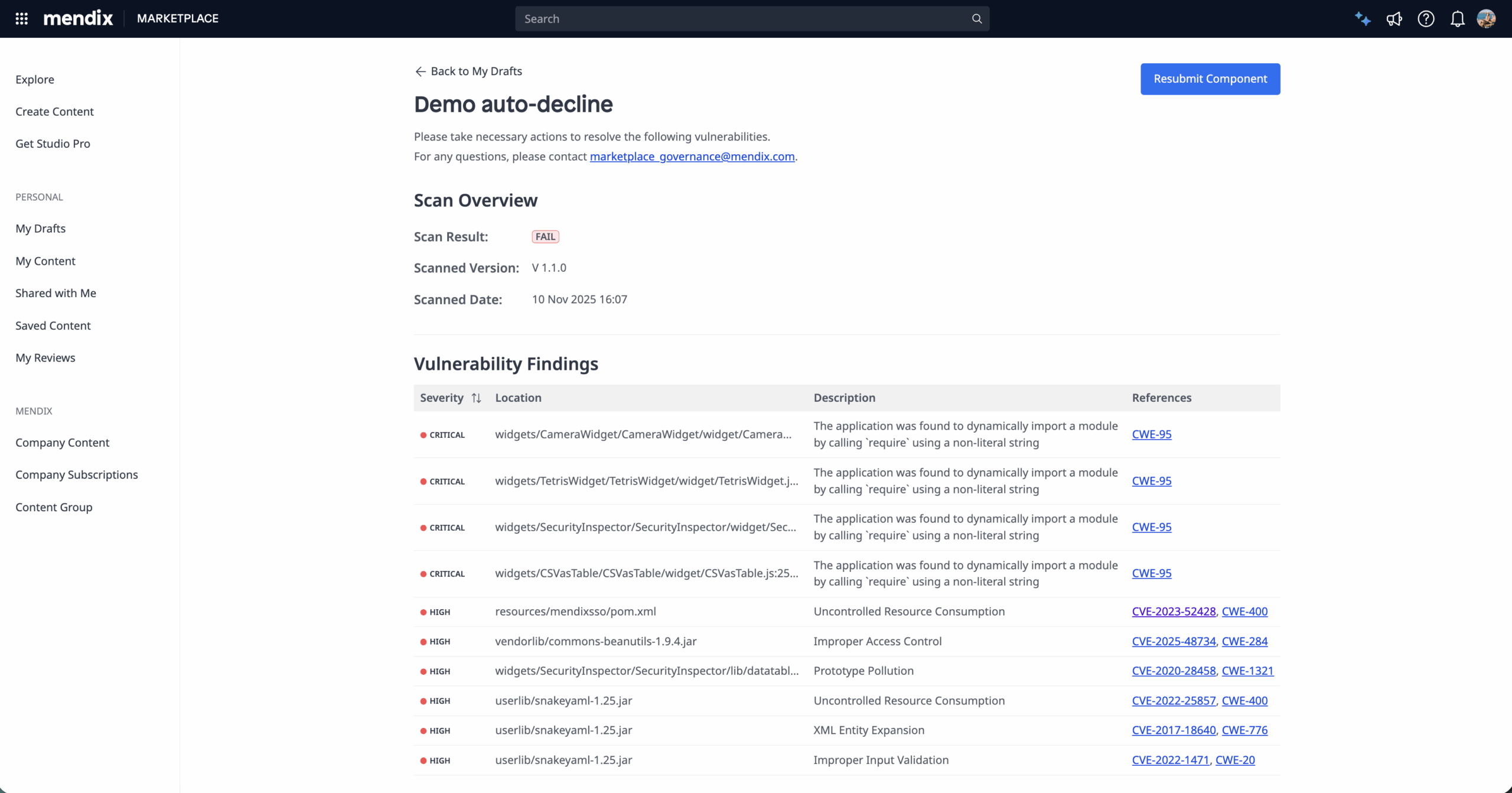Click the search magnifier icon
This screenshot has height=793, width=1512.
[x=976, y=18]
